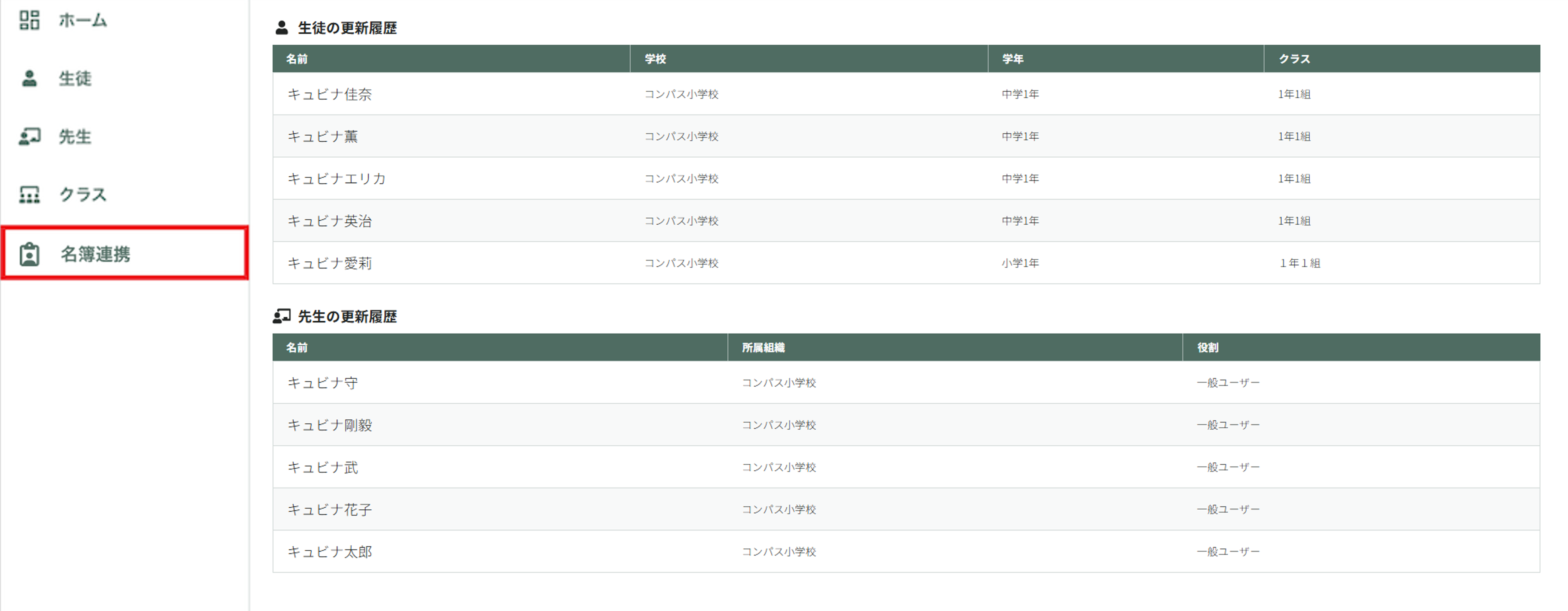
Task: Open the ホーム menu item
Action: coord(83,20)
